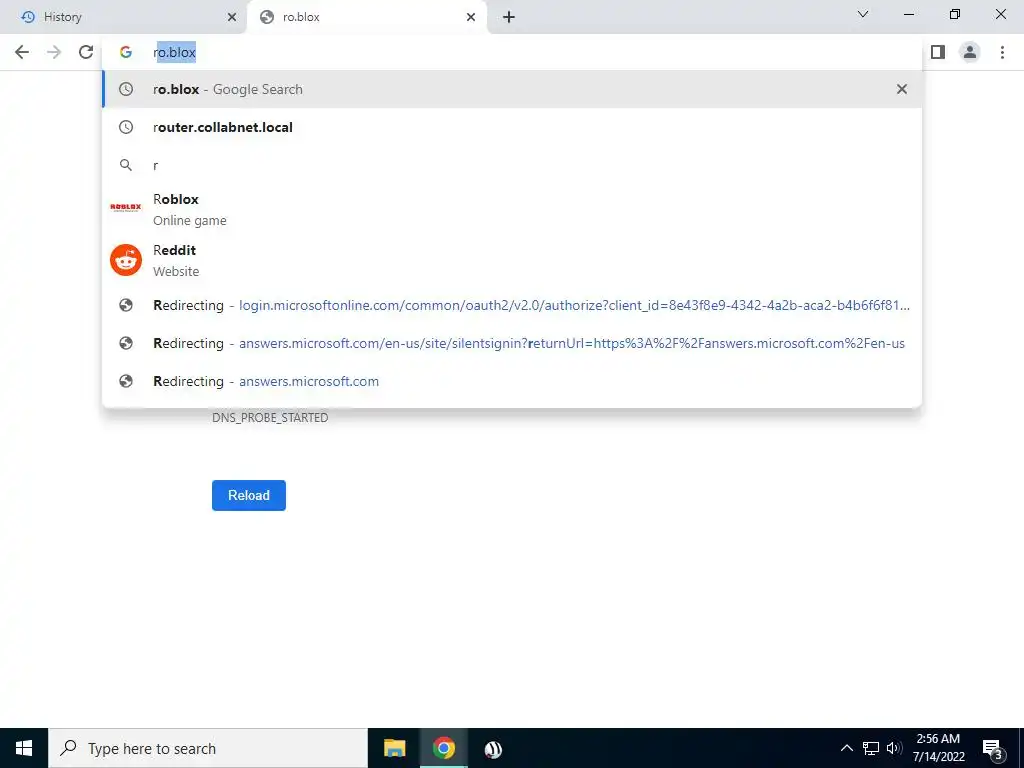This screenshot has width=1024, height=768.
Task: Select ro.blox Google Search suggestion
Action: [512, 89]
